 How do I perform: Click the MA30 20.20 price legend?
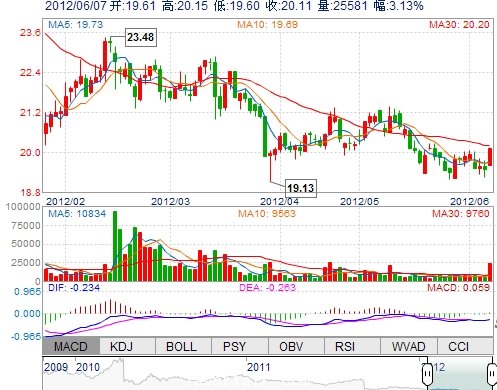(x=459, y=25)
